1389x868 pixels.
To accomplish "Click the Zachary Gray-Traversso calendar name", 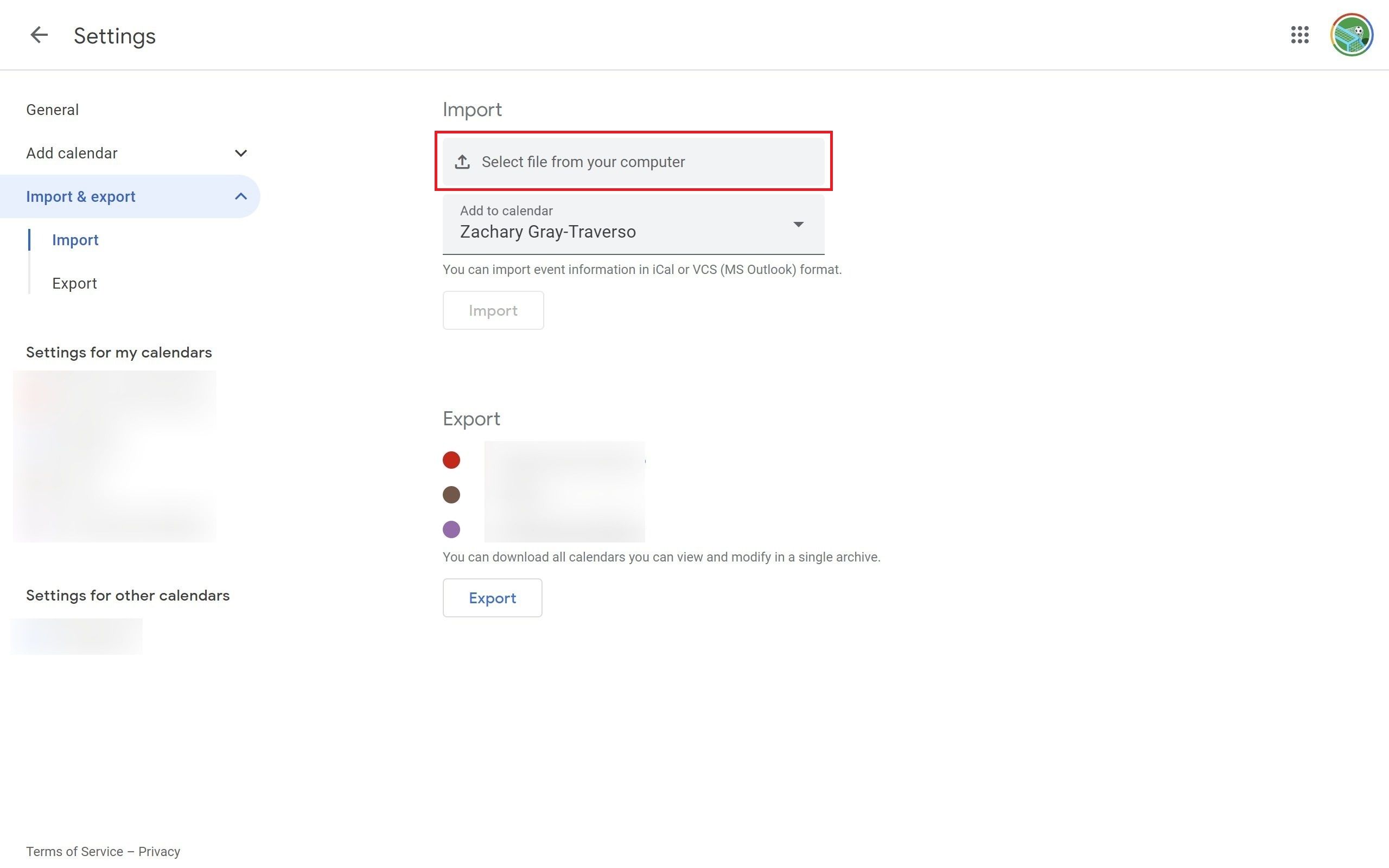I will 547,231.
